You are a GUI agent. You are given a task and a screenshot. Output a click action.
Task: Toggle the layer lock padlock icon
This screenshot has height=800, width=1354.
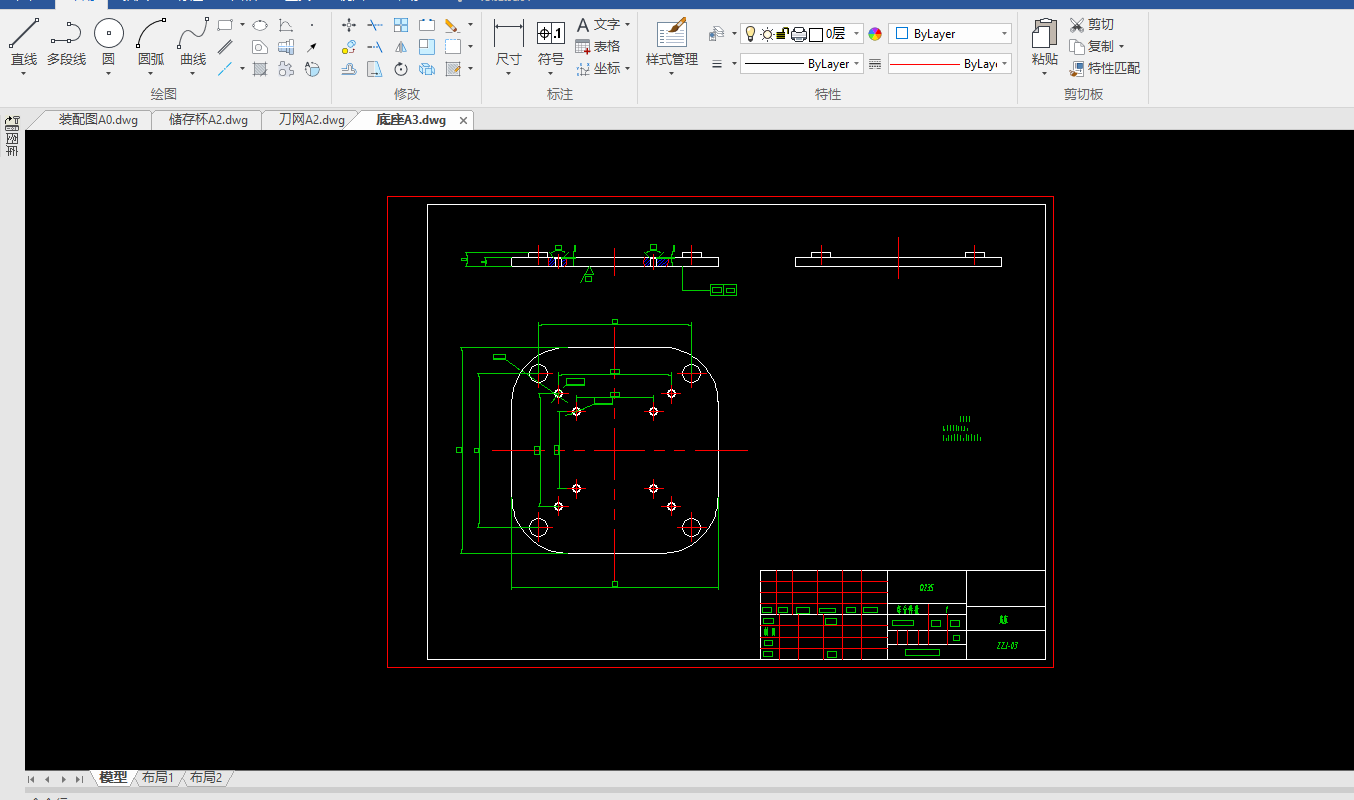coord(783,33)
